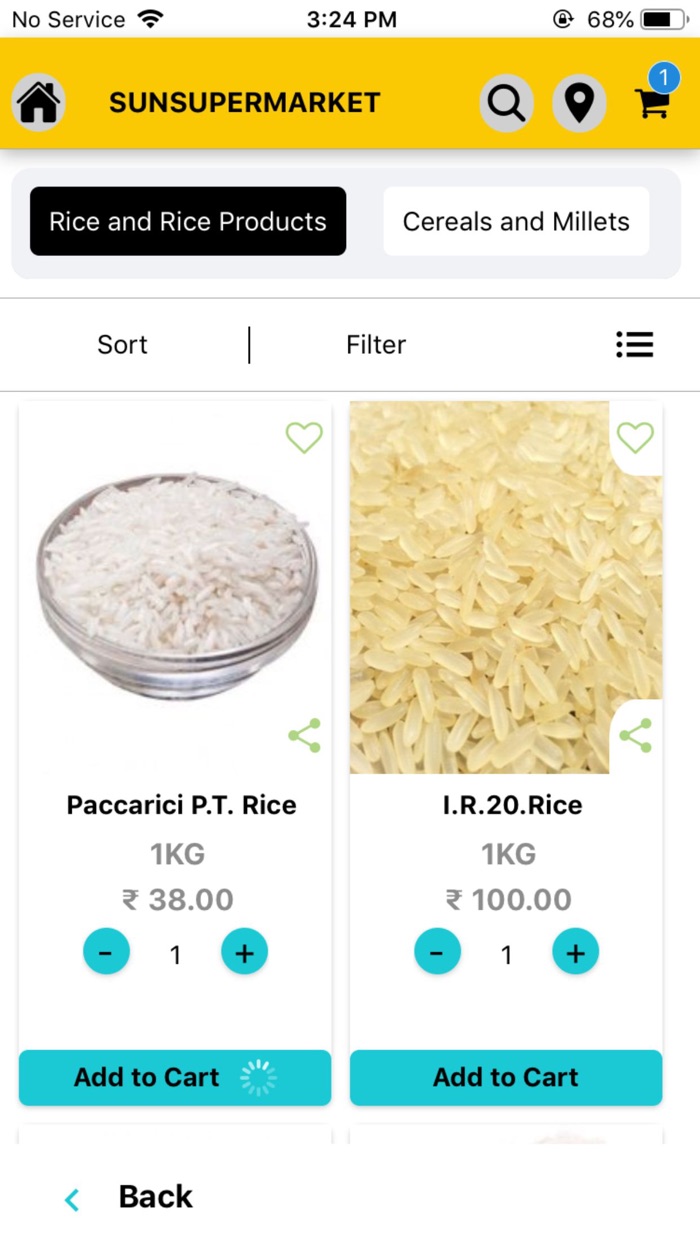Open store locations with the pin icon
The width and height of the screenshot is (700, 1244).
click(x=579, y=102)
